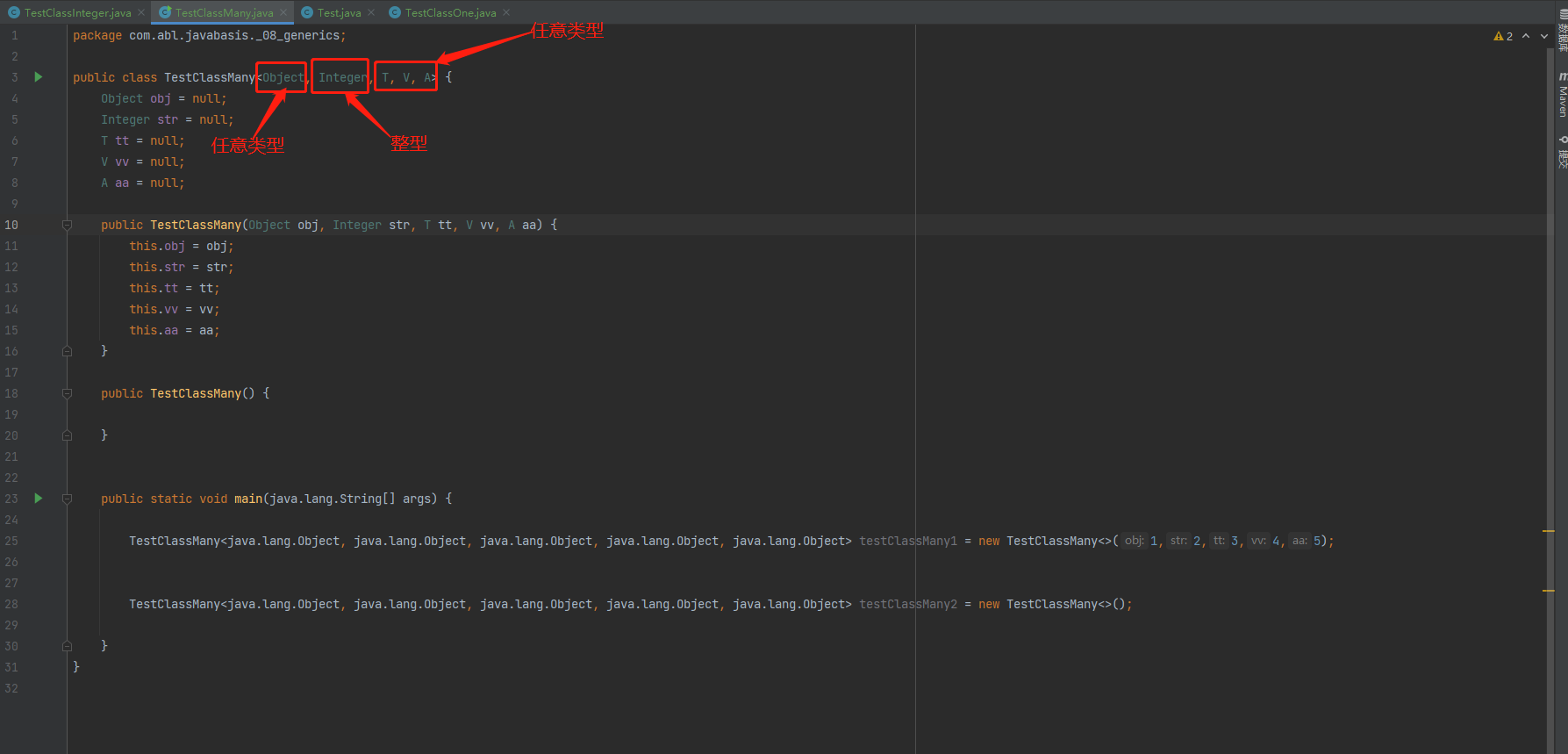
Task: Click 'this.obj = obj;' on line 11
Action: point(182,246)
